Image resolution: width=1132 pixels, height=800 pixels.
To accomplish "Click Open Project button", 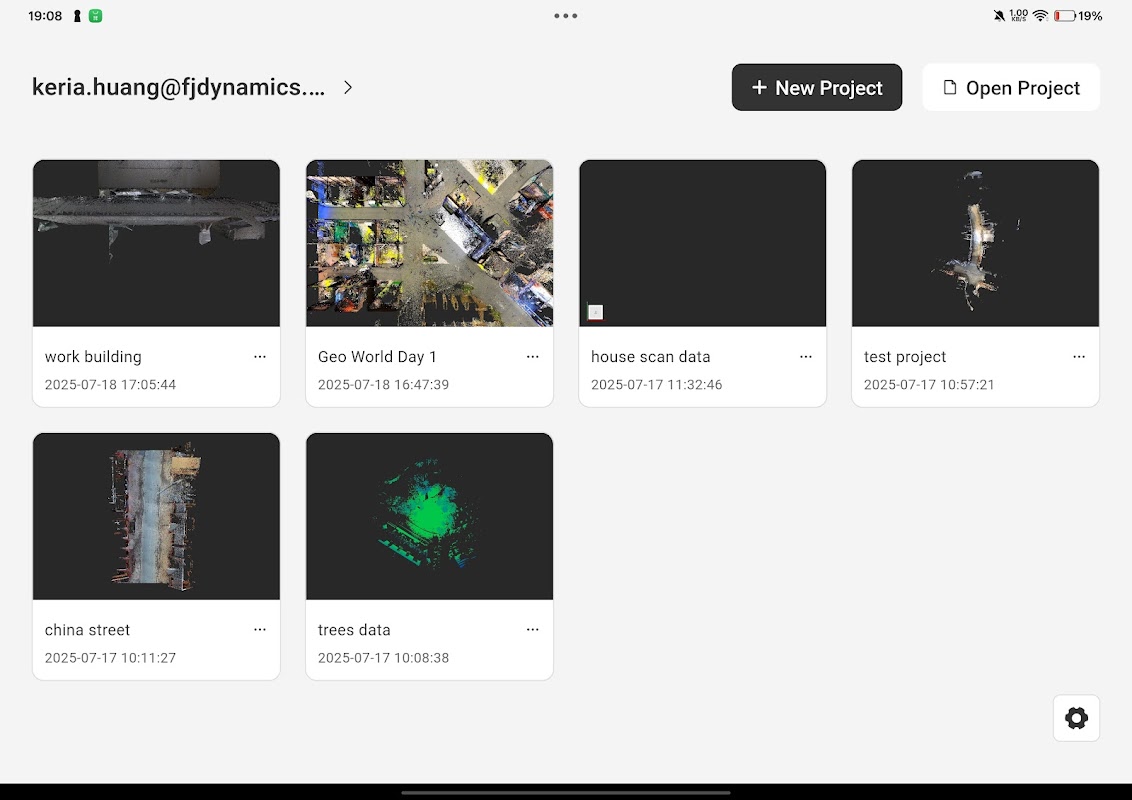I will point(1011,87).
